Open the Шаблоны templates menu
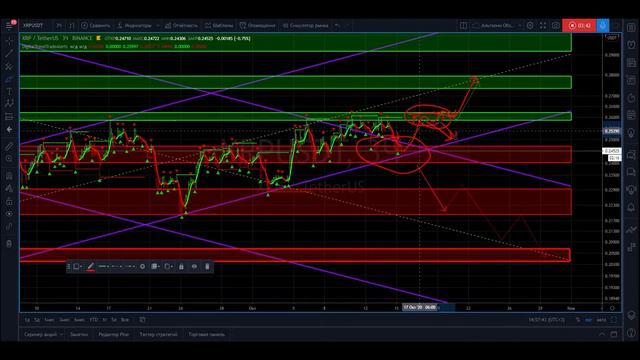The height and width of the screenshot is (360, 640). pyautogui.click(x=219, y=25)
